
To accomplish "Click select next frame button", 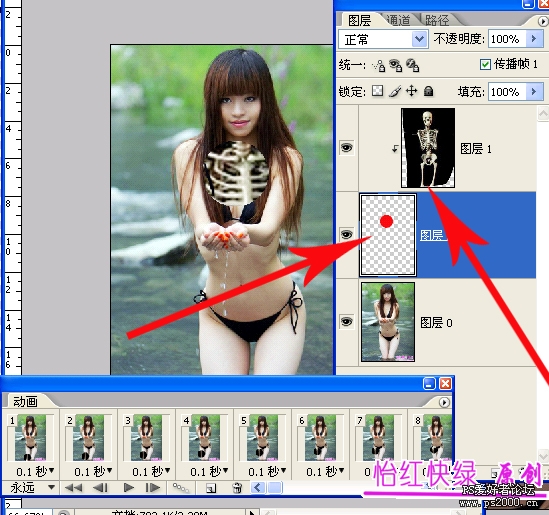I will pos(153,487).
